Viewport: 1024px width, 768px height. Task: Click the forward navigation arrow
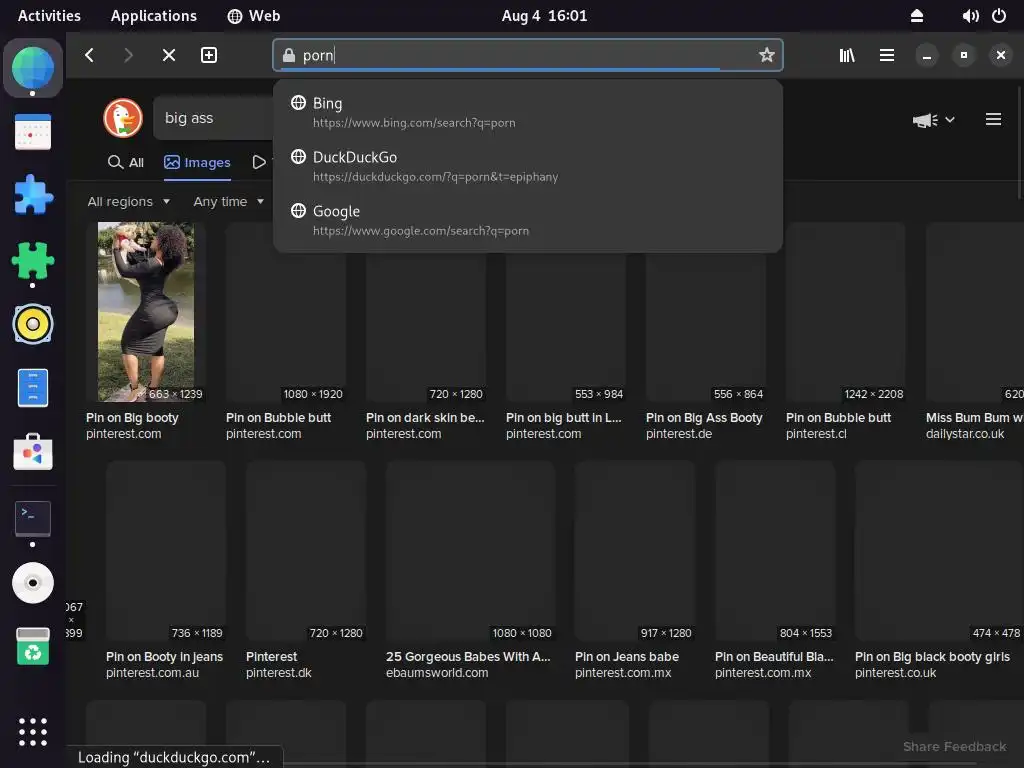(128, 56)
